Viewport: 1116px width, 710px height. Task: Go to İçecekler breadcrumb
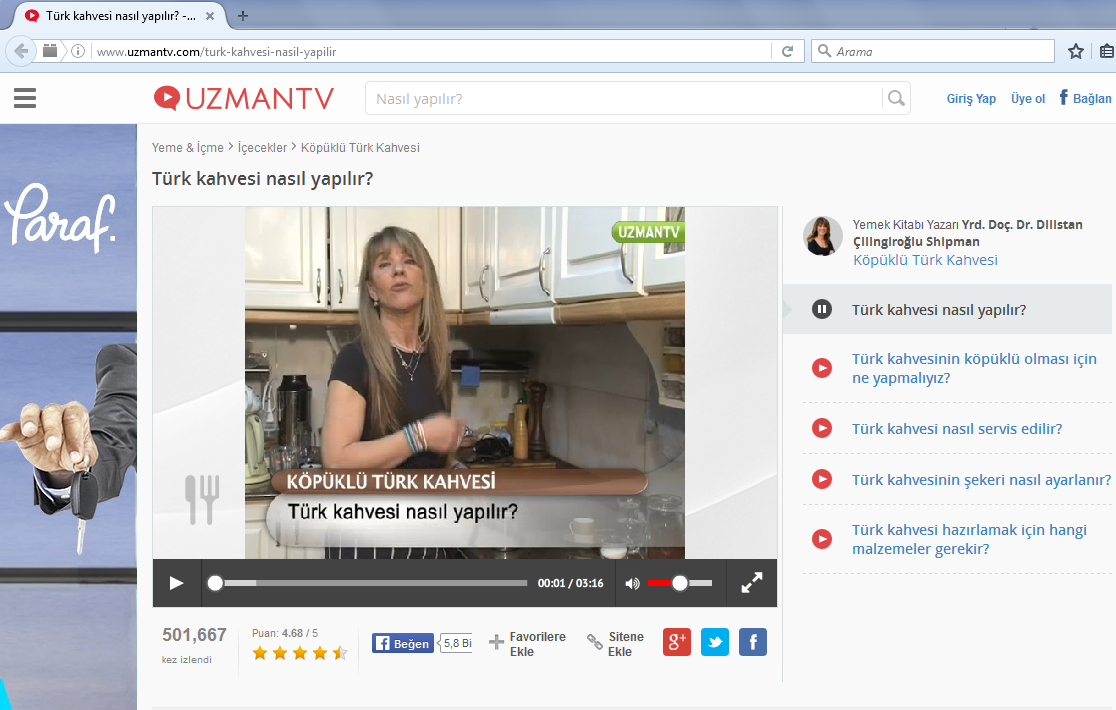[262, 147]
